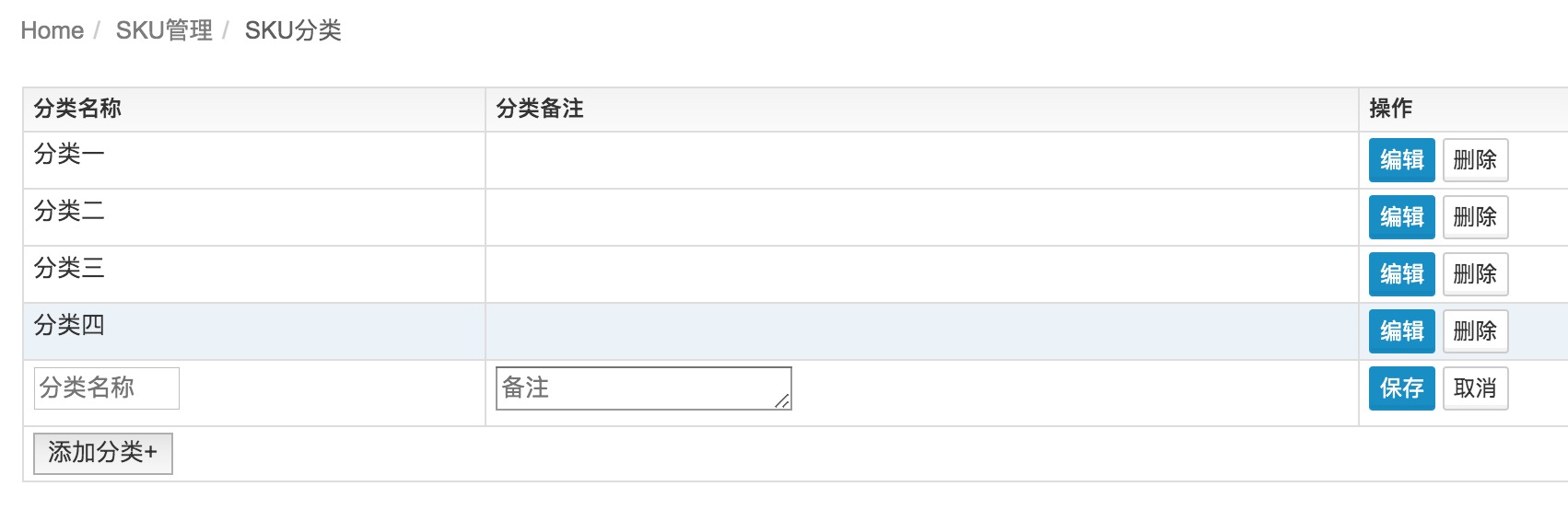Focus the 分类名称 input field
Viewport: 1568px width, 521px height.
[x=106, y=388]
